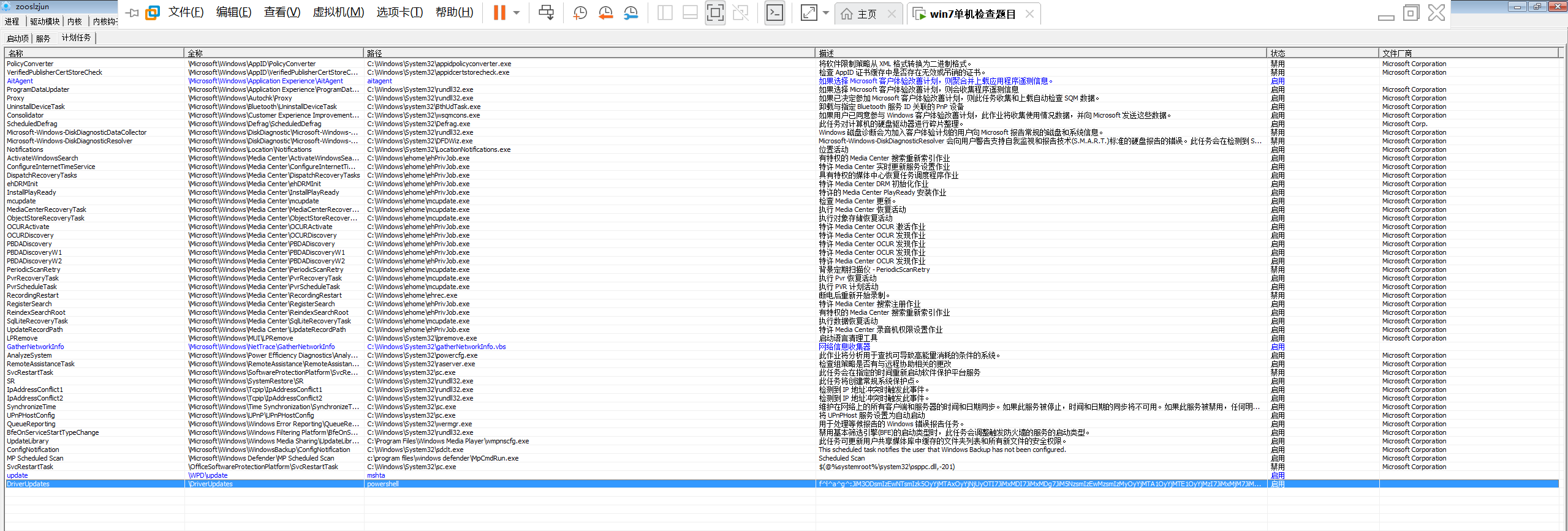This screenshot has height=531, width=1568.
Task: Toggle the thumbnail bar panel icon
Action: coord(690,13)
